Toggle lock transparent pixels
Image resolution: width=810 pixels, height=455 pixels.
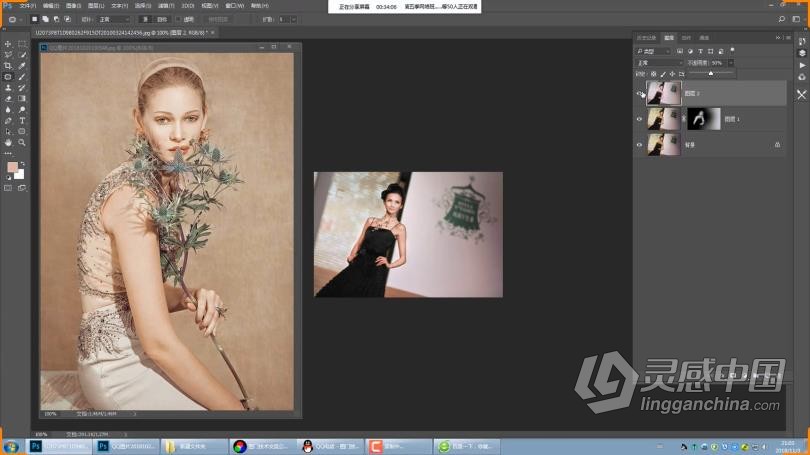[x=653, y=74]
